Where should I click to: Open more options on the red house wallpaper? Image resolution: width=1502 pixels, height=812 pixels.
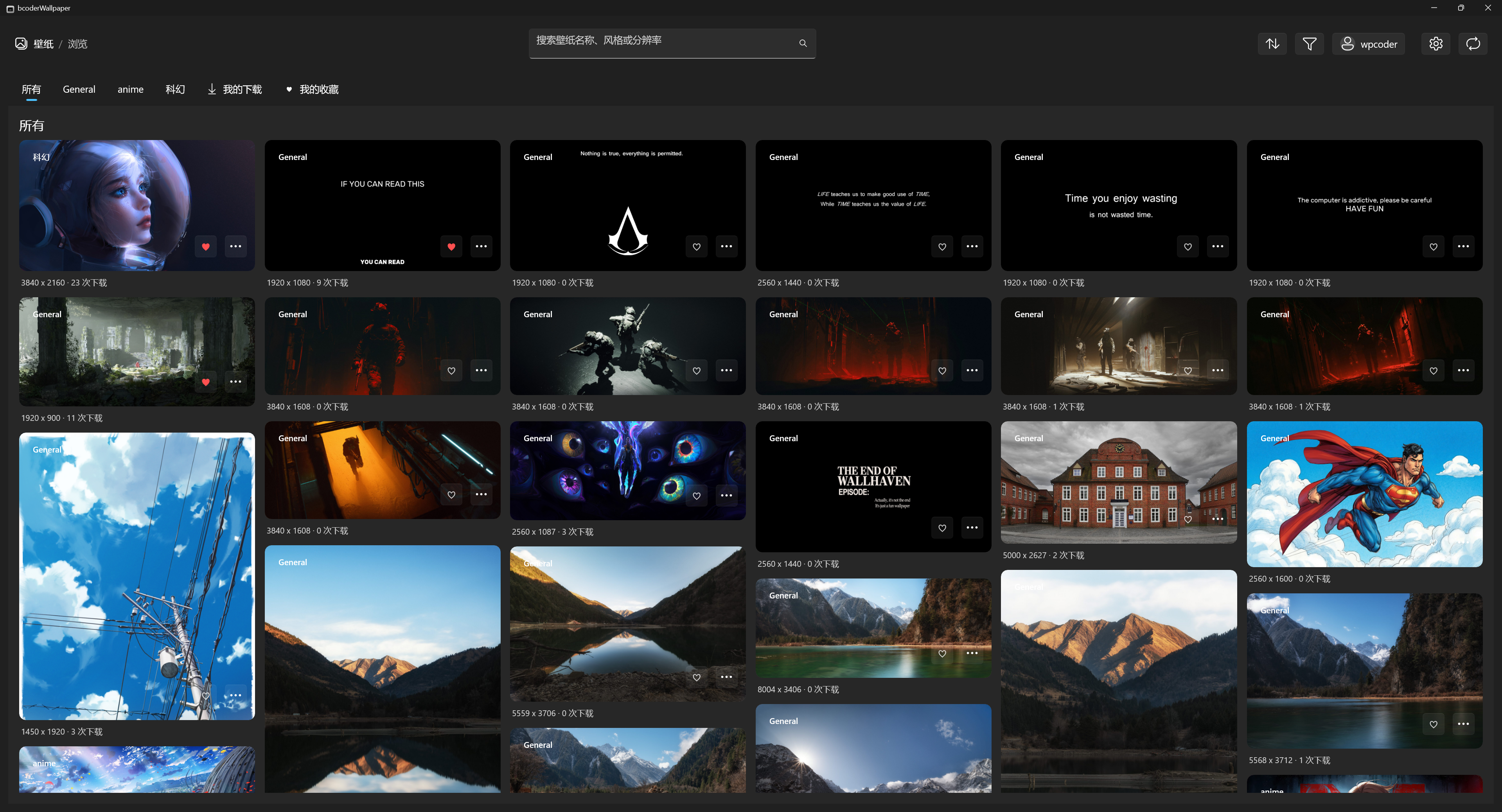coord(1218,518)
